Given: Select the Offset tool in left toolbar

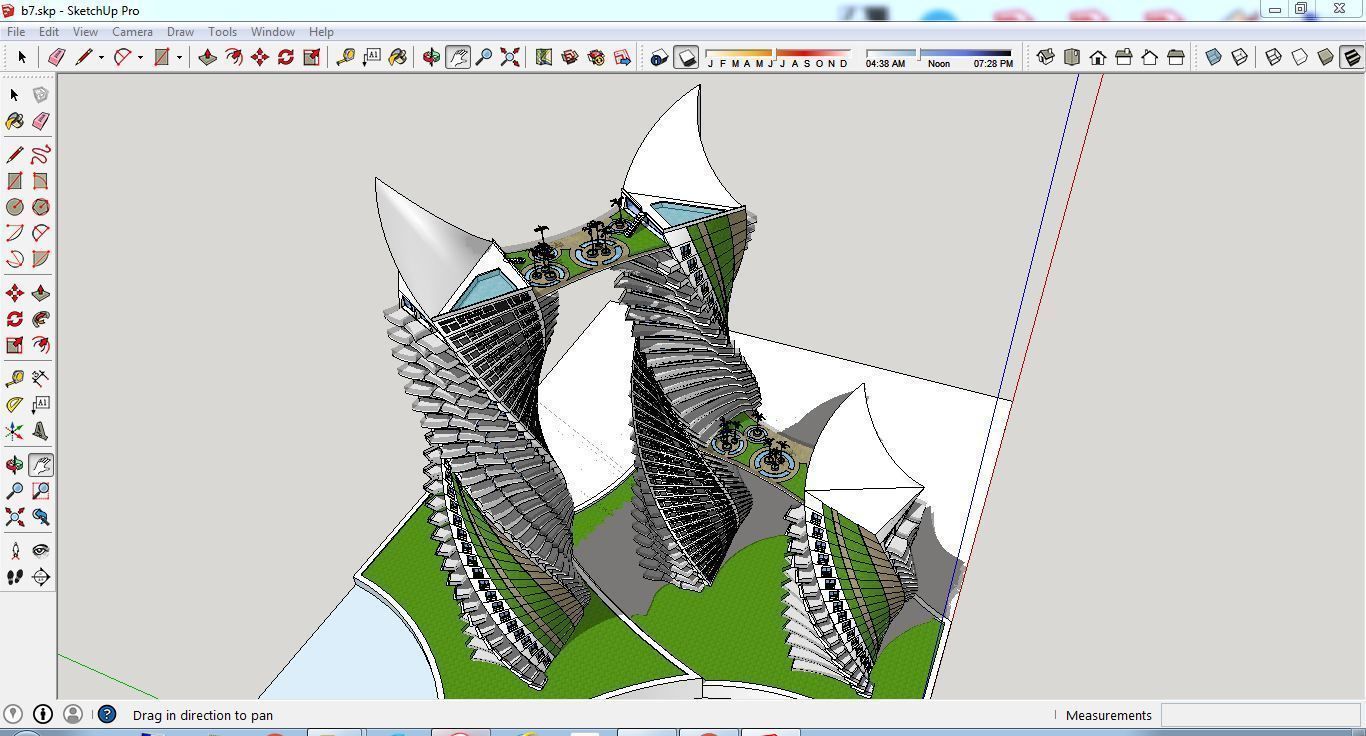Looking at the screenshot, I should pos(41,345).
